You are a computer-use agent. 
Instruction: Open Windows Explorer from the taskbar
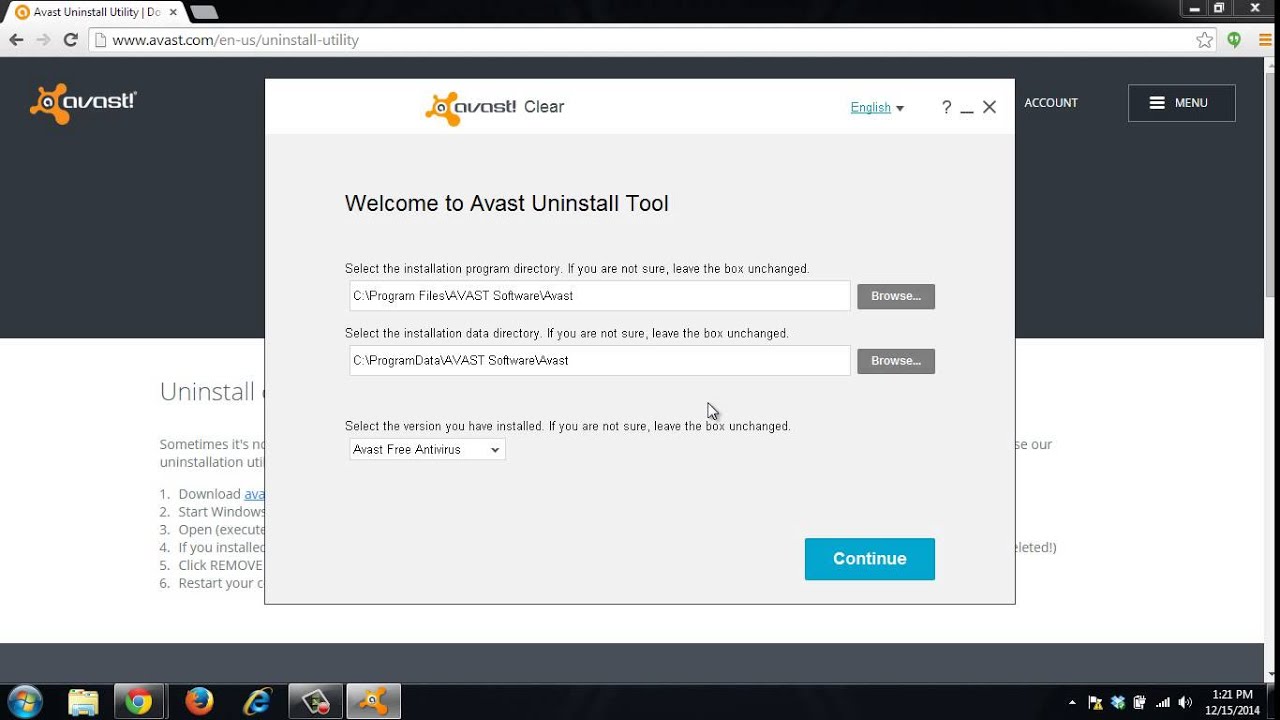[84, 702]
